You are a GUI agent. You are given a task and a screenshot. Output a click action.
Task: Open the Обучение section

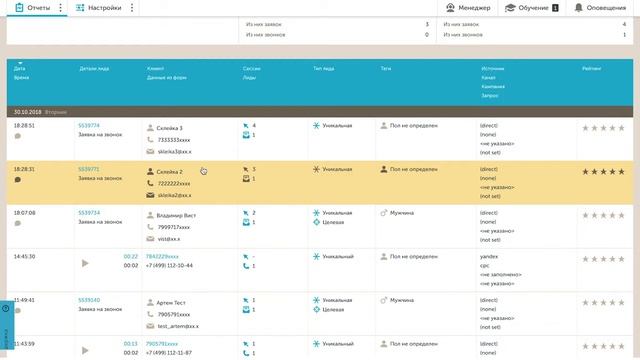pyautogui.click(x=532, y=8)
